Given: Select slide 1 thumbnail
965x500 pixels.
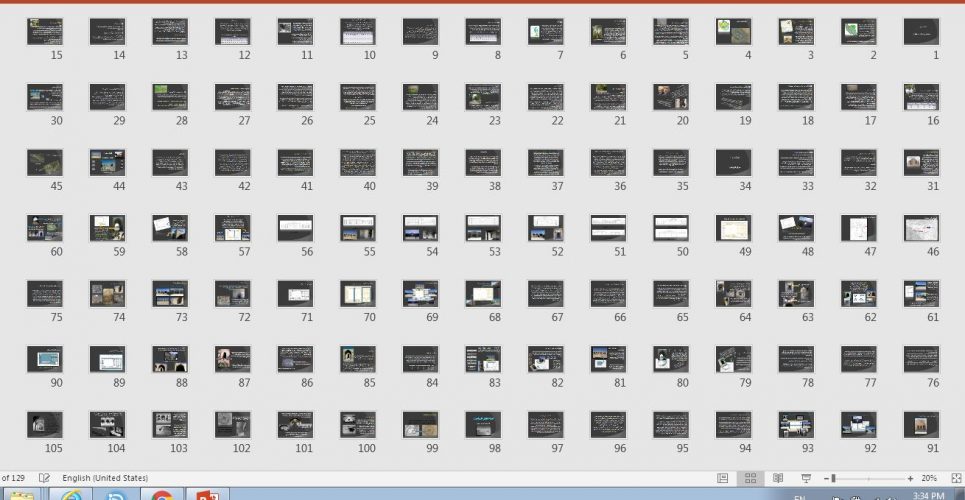Looking at the screenshot, I should pyautogui.click(x=921, y=31).
